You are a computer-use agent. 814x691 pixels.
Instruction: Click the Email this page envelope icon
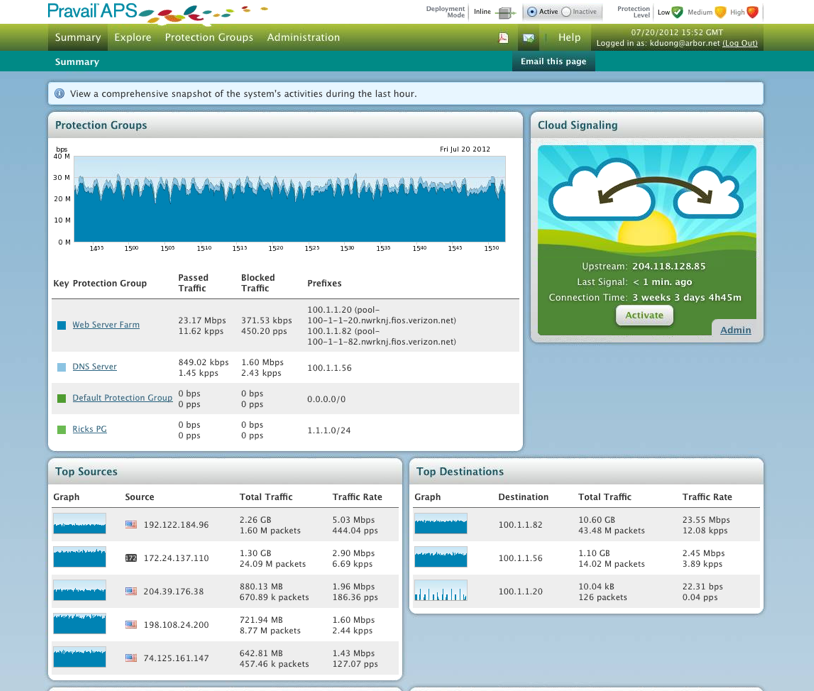[529, 38]
